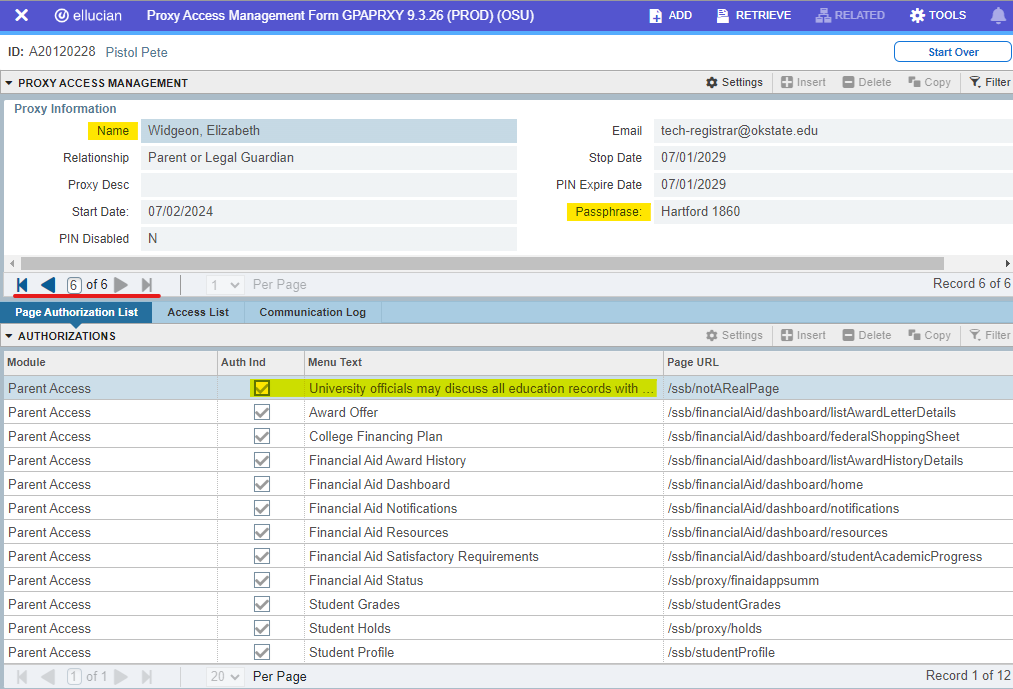1013x689 pixels.
Task: Uncheck the Award Offer authorization checkbox
Action: (x=261, y=412)
